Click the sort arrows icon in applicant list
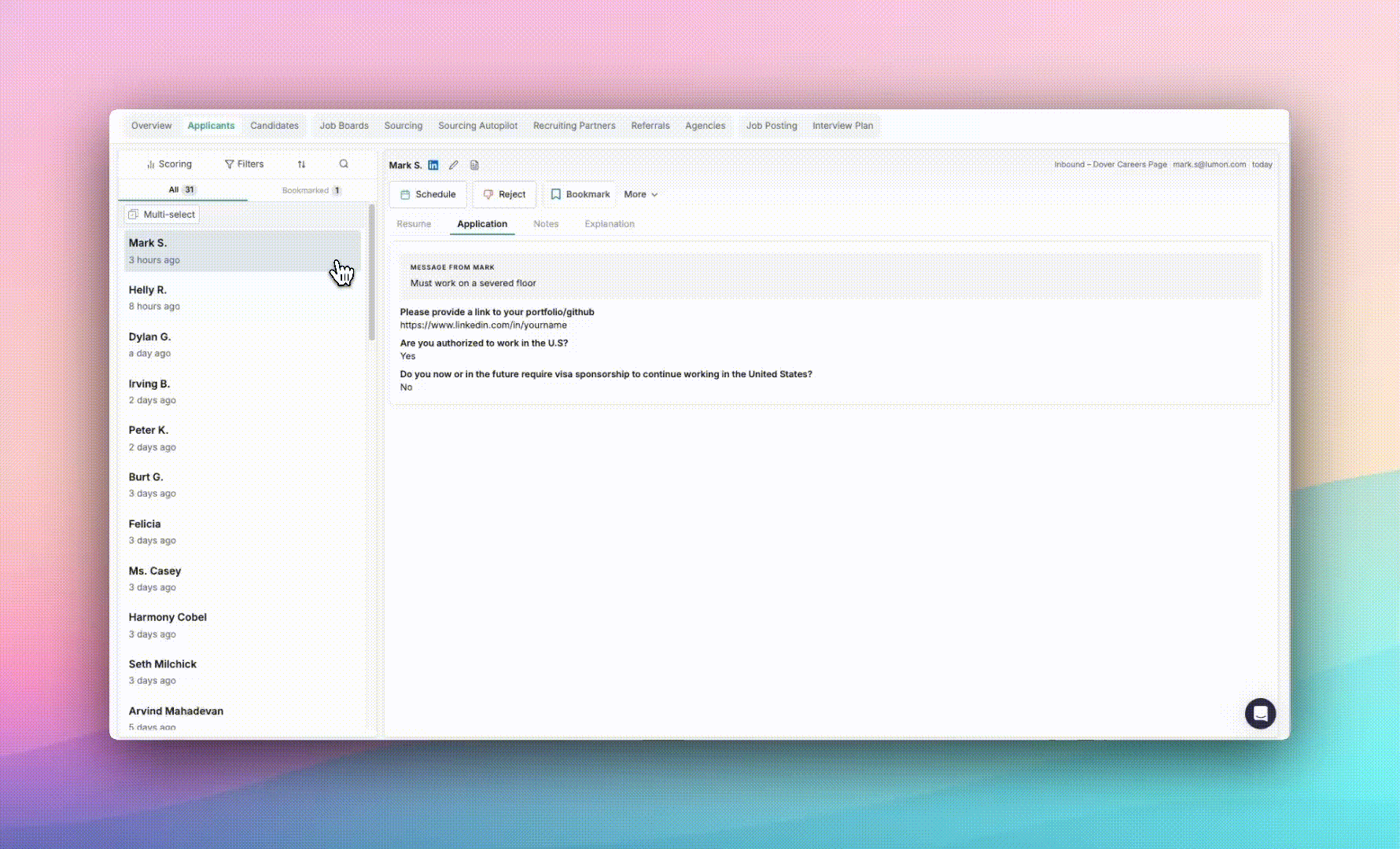This screenshot has width=1400, height=849. (301, 164)
